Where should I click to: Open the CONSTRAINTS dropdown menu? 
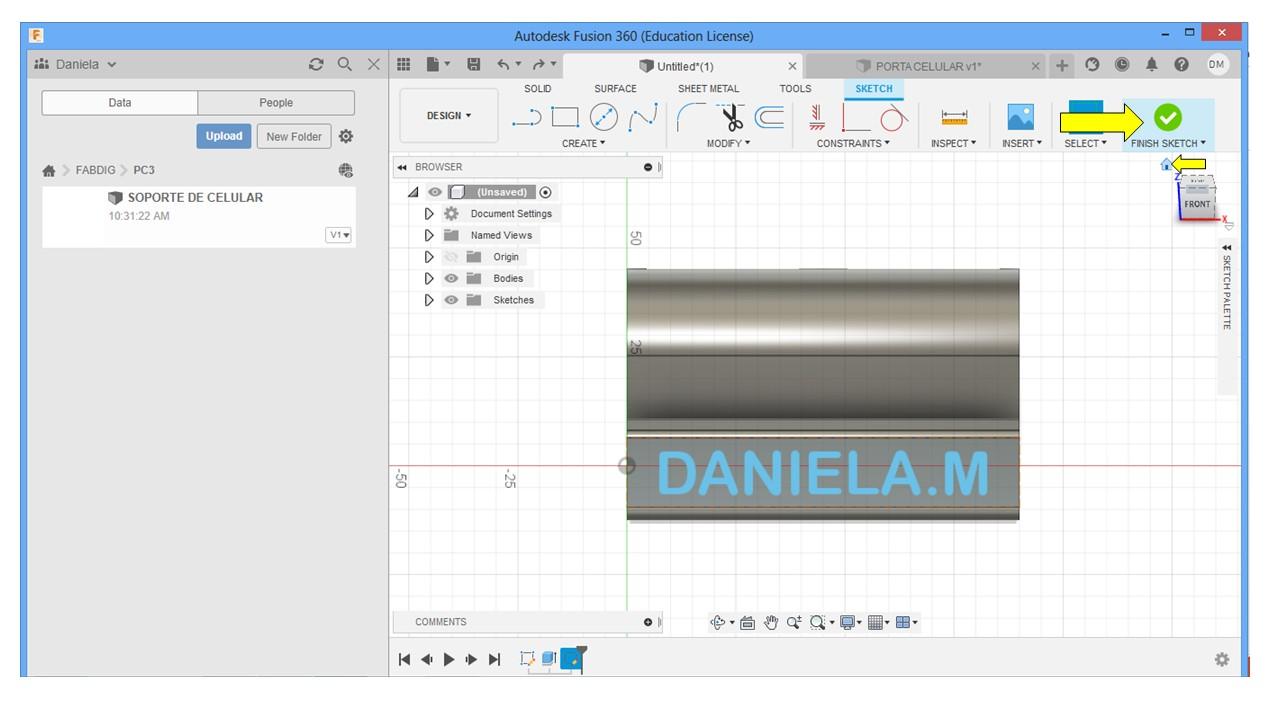coord(853,144)
